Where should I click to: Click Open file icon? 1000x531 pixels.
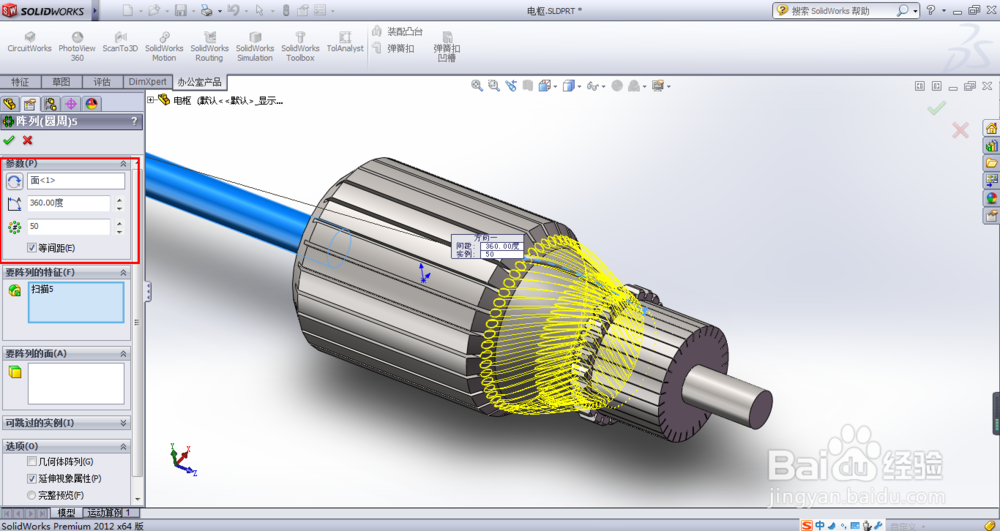pos(154,10)
